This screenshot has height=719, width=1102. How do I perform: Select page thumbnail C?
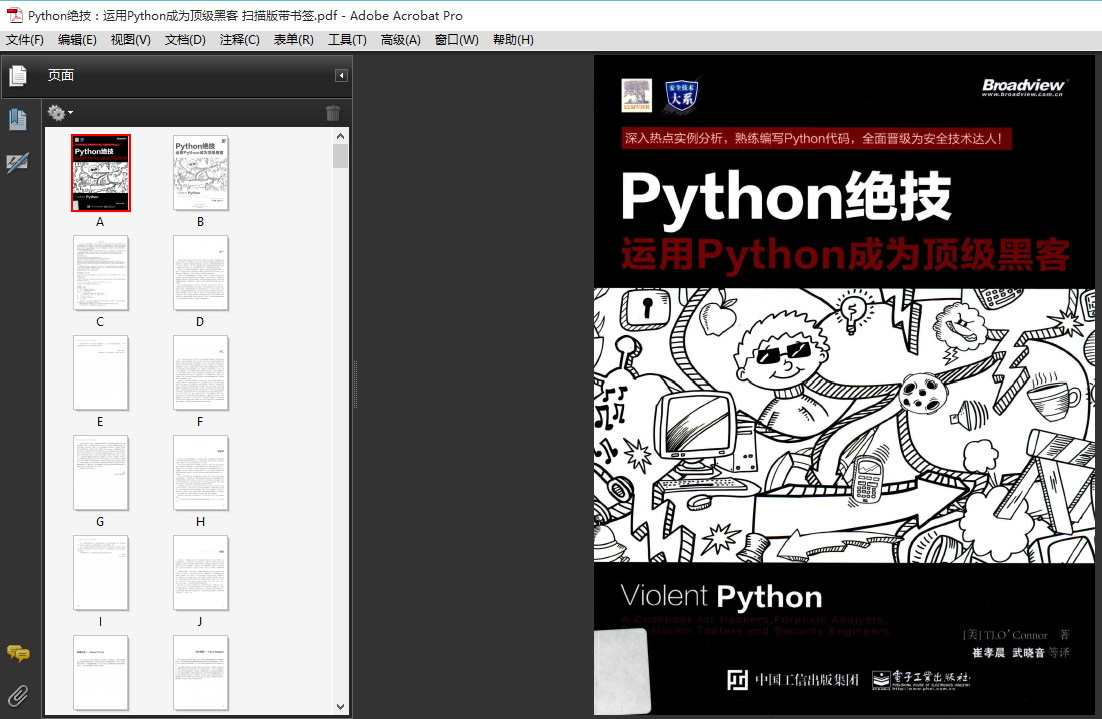click(x=101, y=273)
